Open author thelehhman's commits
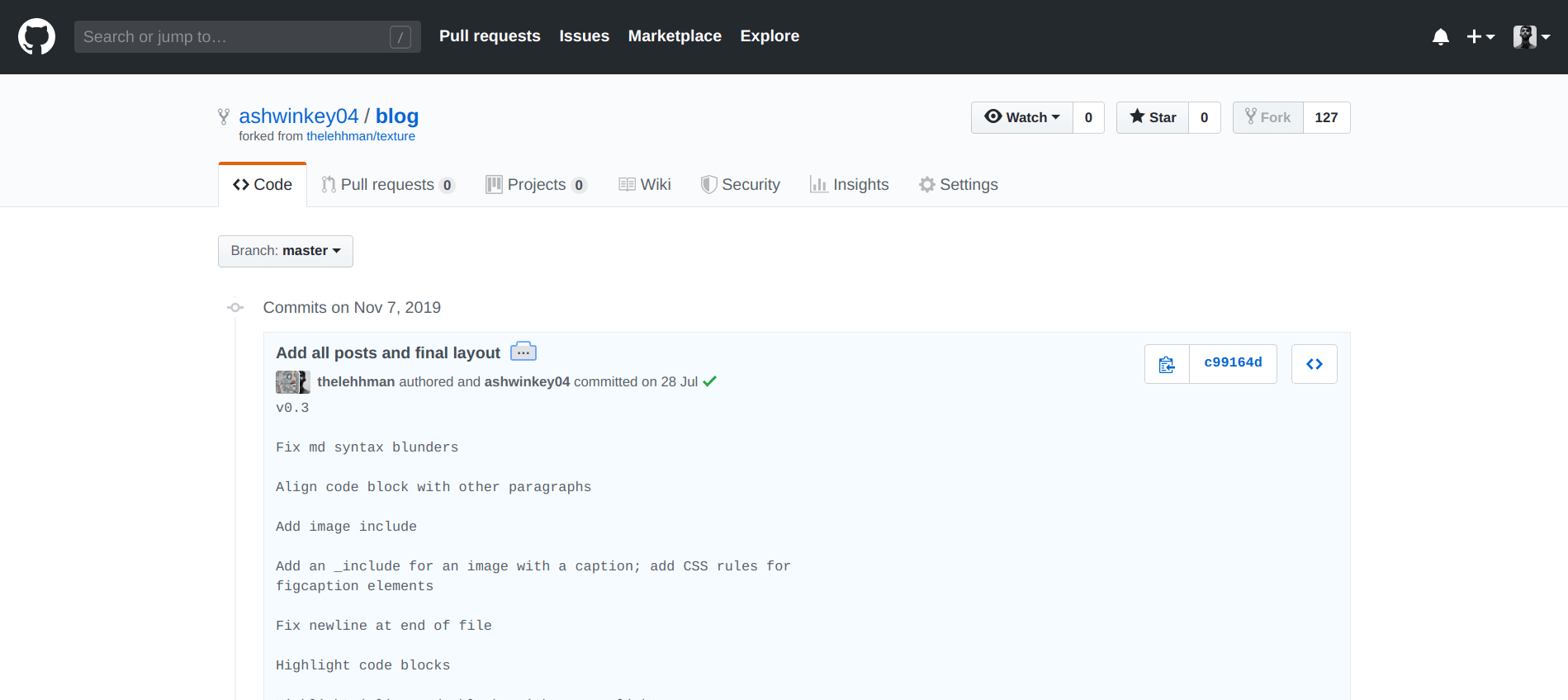The width and height of the screenshot is (1568, 700). point(356,381)
